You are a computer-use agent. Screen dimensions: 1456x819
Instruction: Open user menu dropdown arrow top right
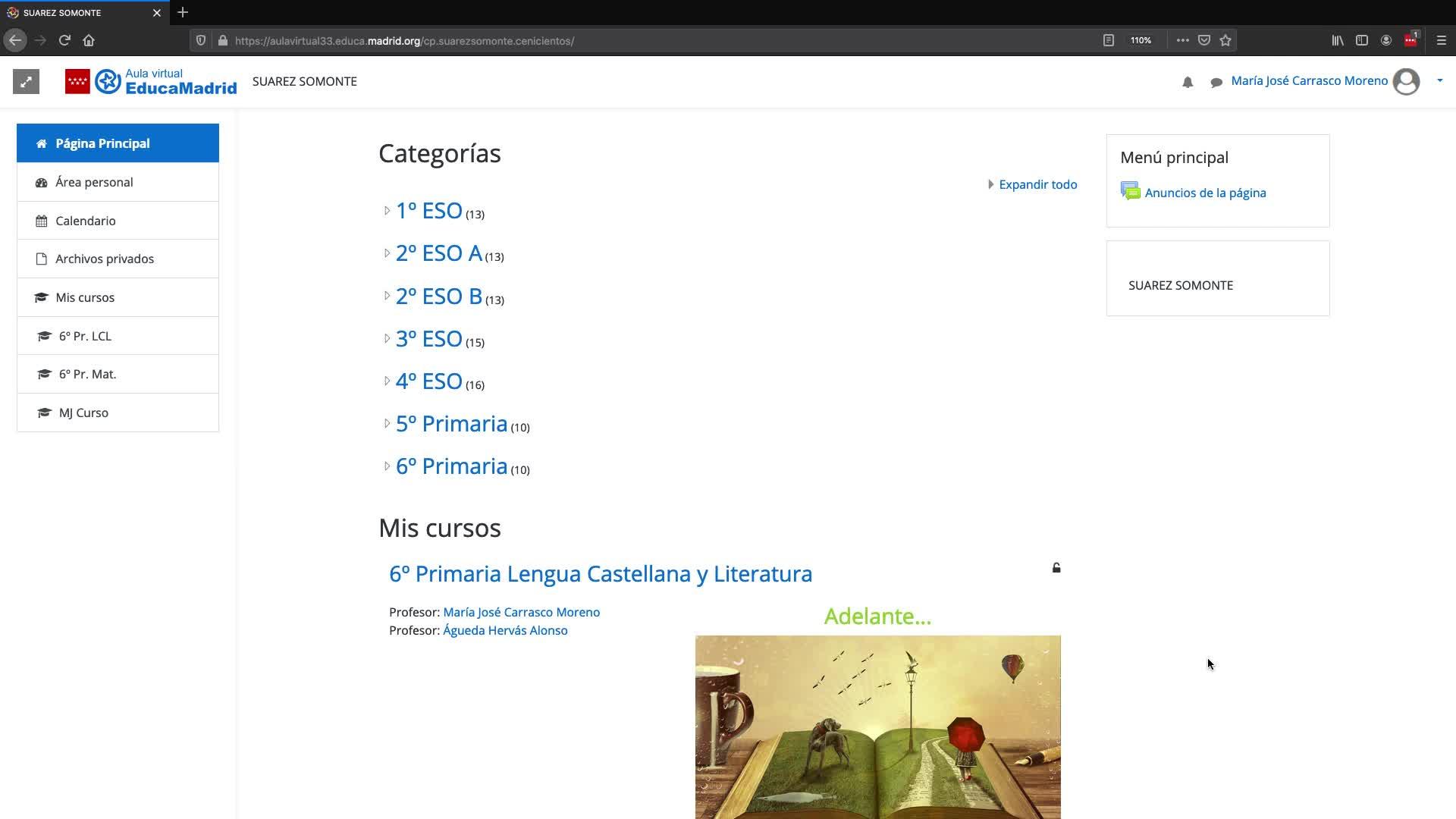[1439, 80]
